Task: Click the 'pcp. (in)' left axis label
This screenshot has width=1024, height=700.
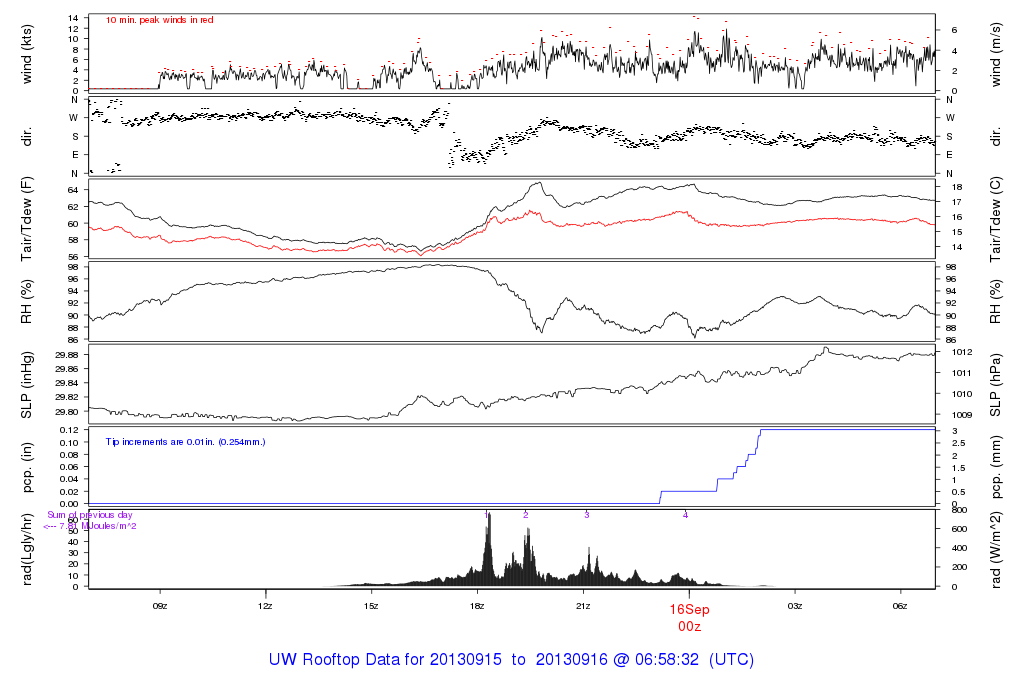Action: tap(27, 468)
